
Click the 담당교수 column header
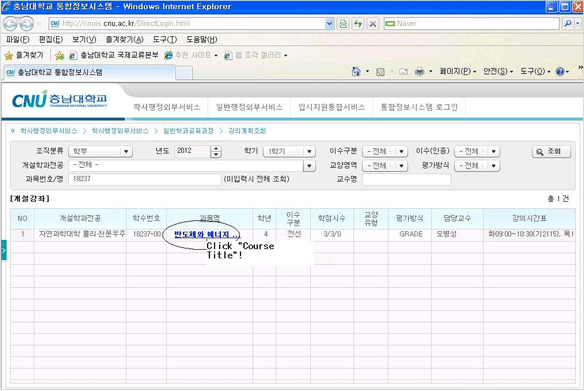click(x=457, y=219)
